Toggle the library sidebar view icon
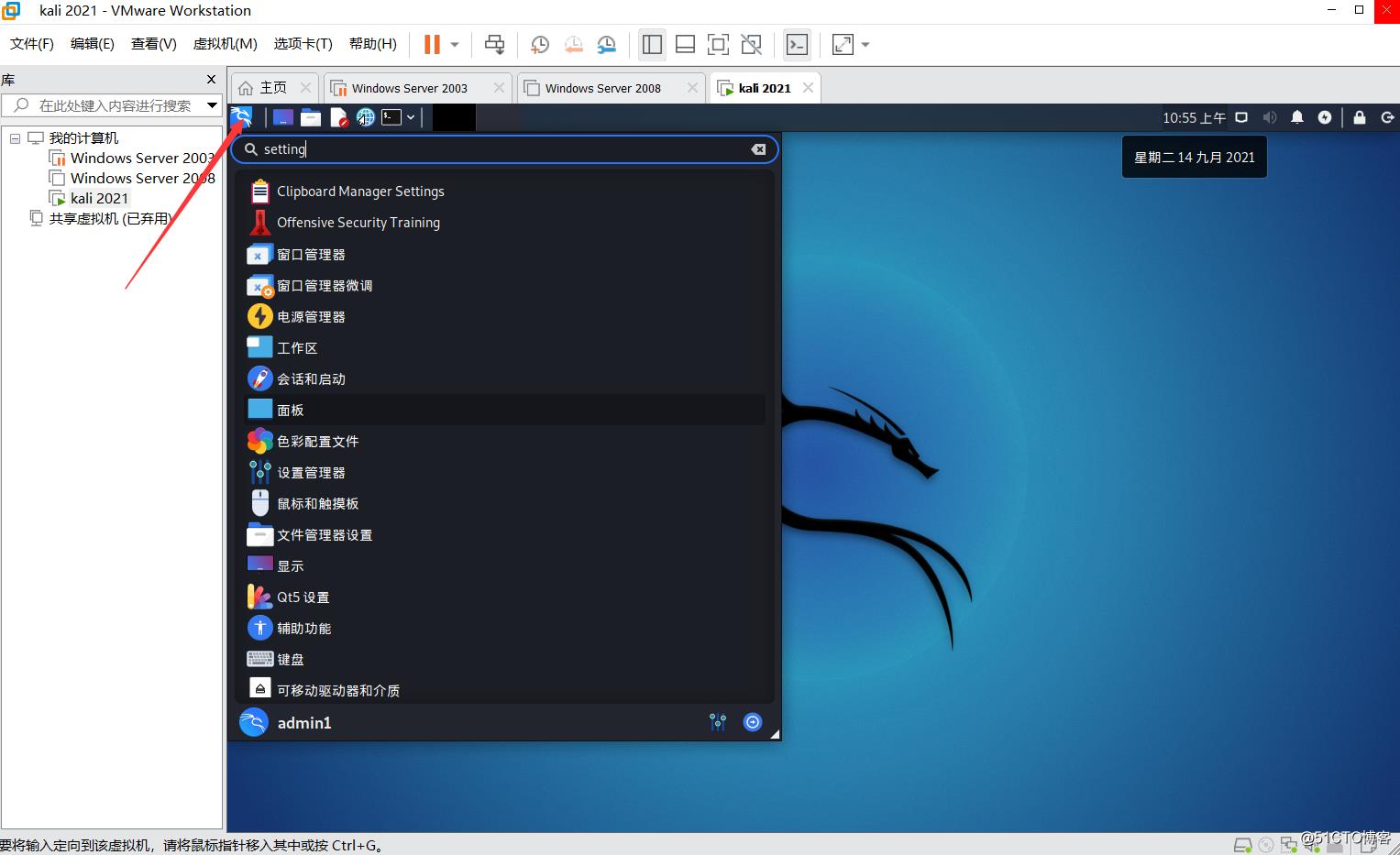 pyautogui.click(x=652, y=44)
